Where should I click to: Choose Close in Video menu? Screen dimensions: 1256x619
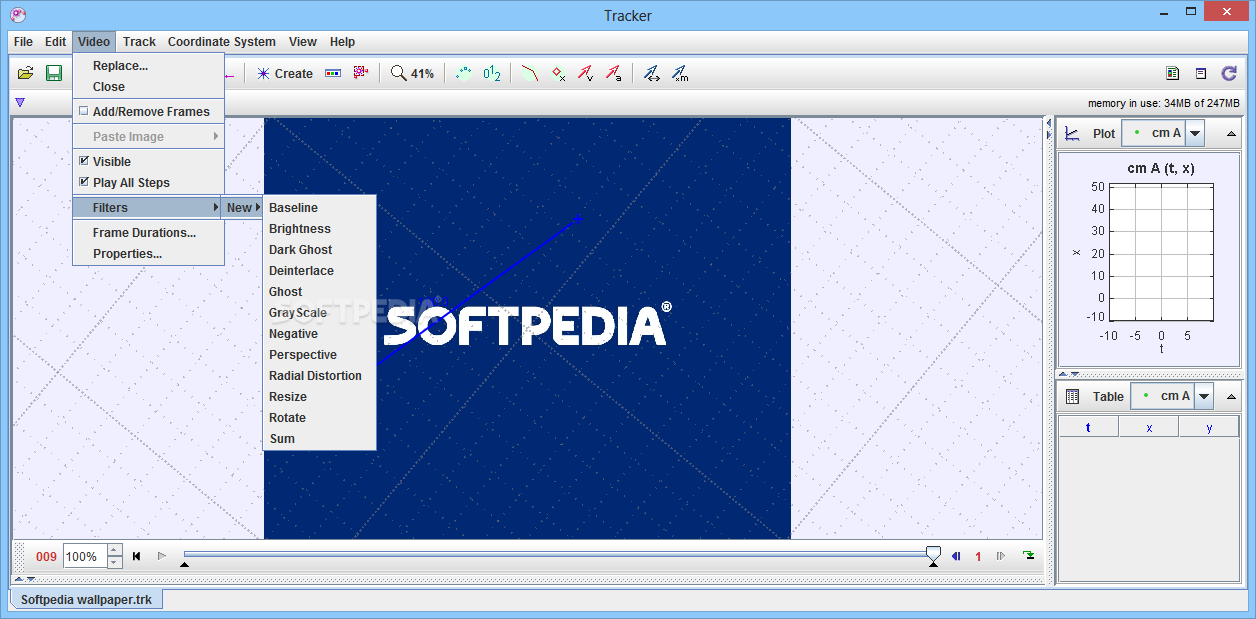click(x=148, y=86)
